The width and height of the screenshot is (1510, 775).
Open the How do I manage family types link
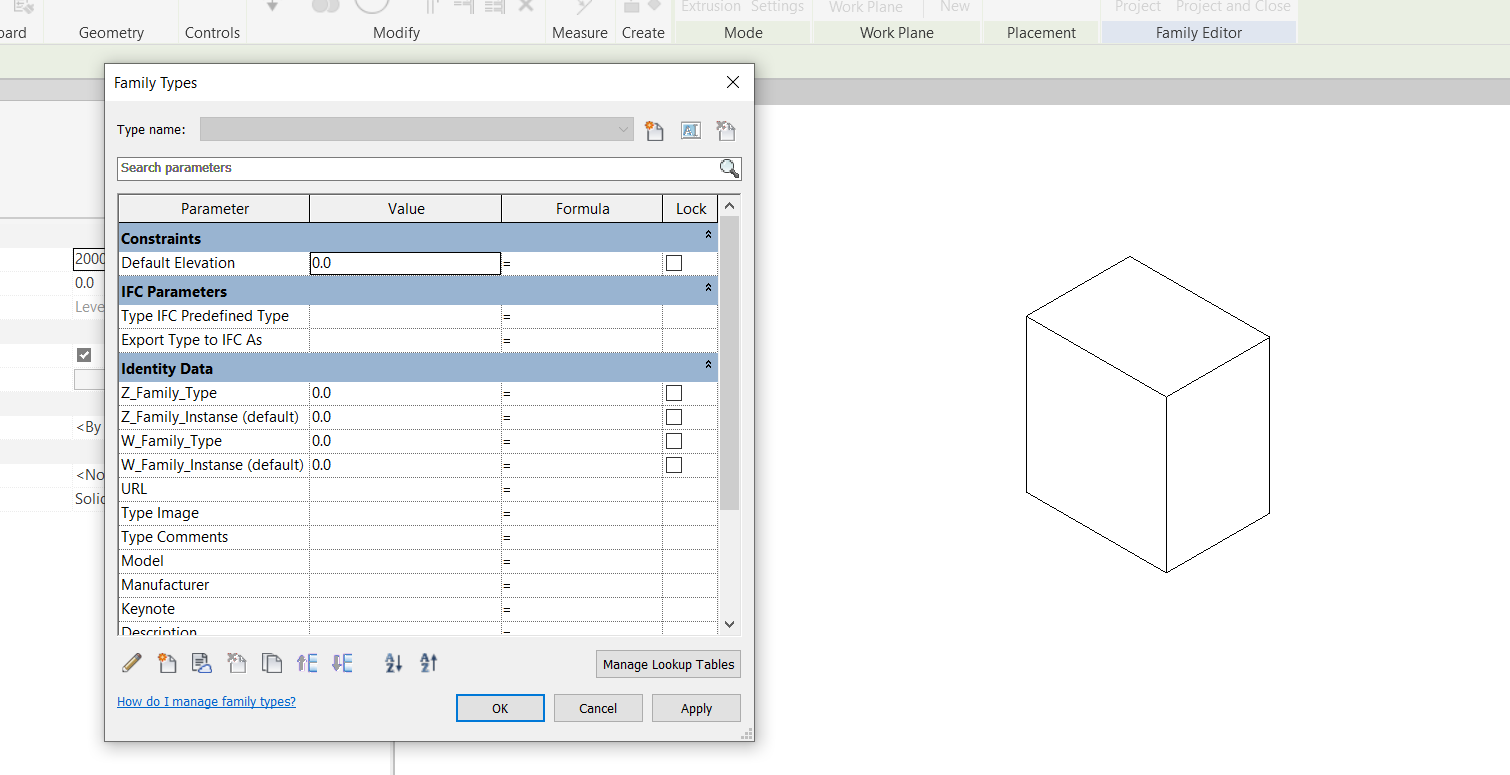click(206, 701)
